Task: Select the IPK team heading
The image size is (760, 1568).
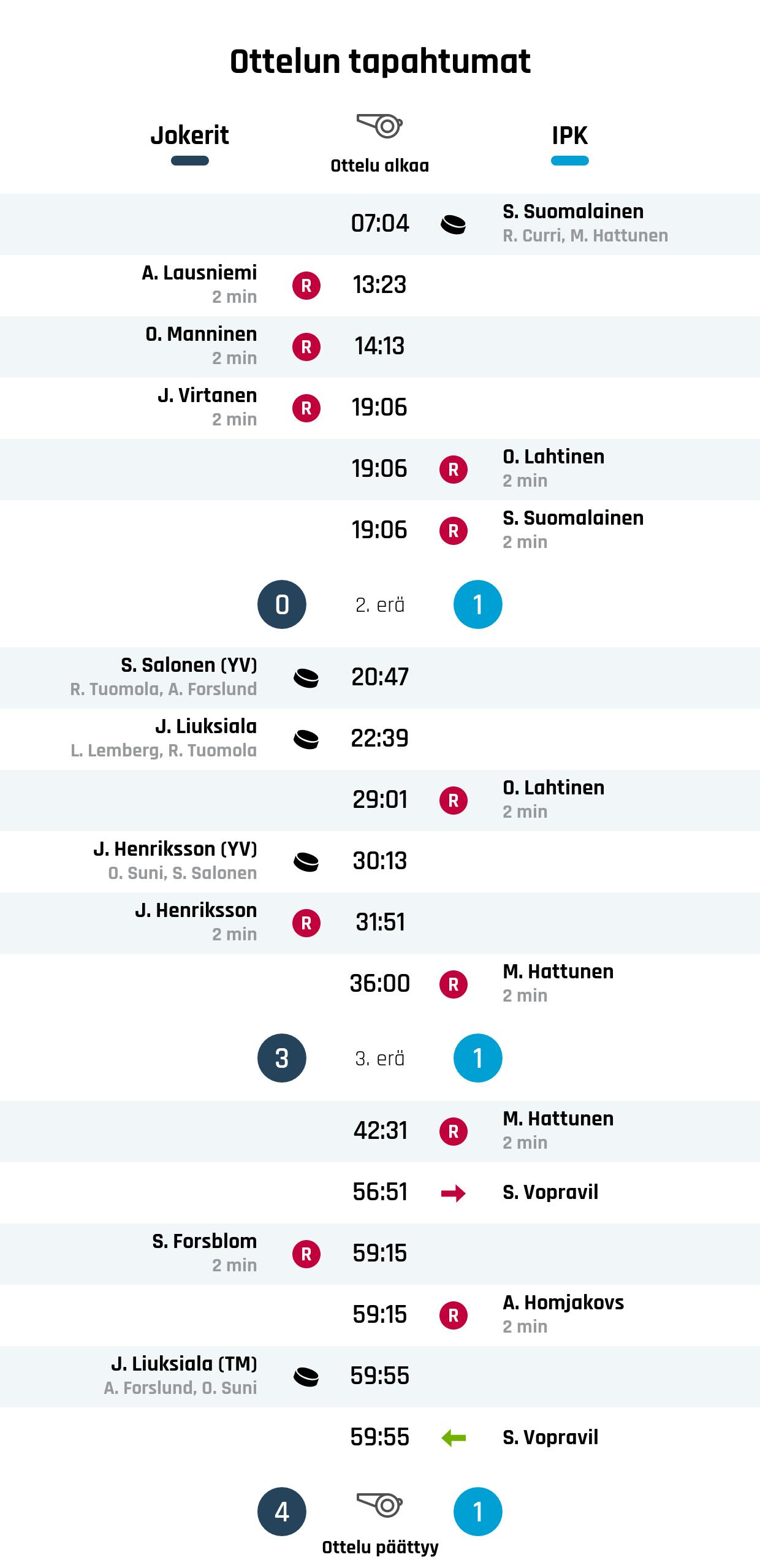Action: tap(570, 135)
